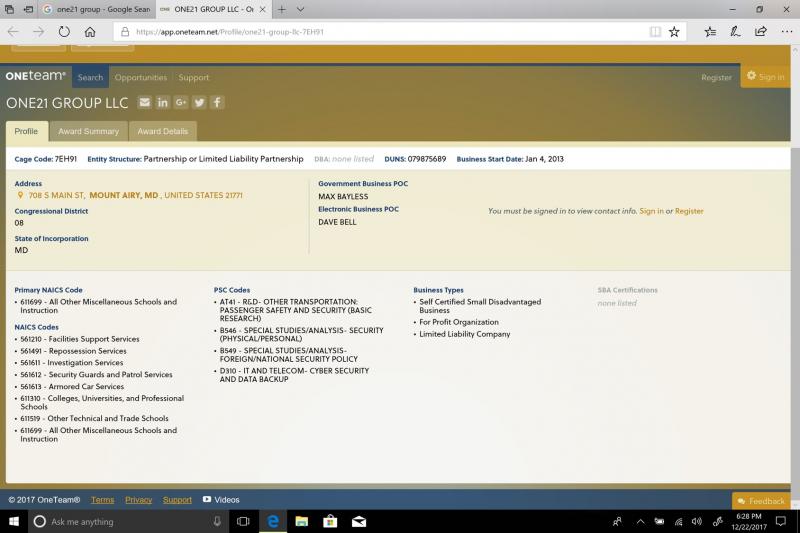This screenshot has width=800, height=533.
Task: Click the browser address bar URL
Action: (230, 32)
